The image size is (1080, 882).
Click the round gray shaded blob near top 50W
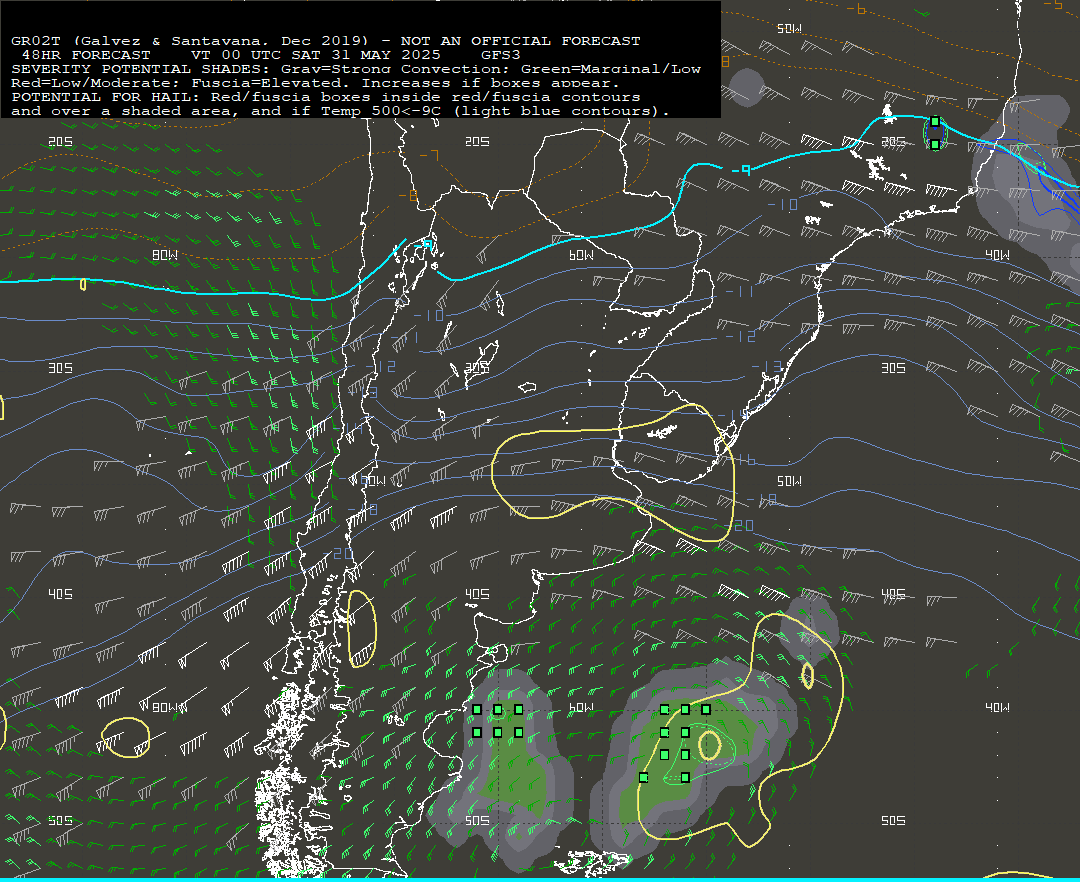point(746,87)
